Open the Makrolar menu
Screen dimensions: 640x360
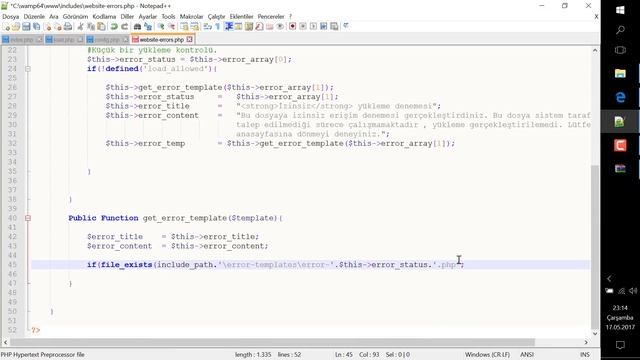point(191,17)
